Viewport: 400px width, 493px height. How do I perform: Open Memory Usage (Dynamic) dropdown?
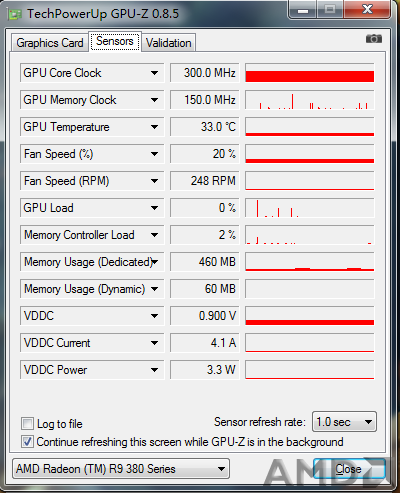point(154,289)
